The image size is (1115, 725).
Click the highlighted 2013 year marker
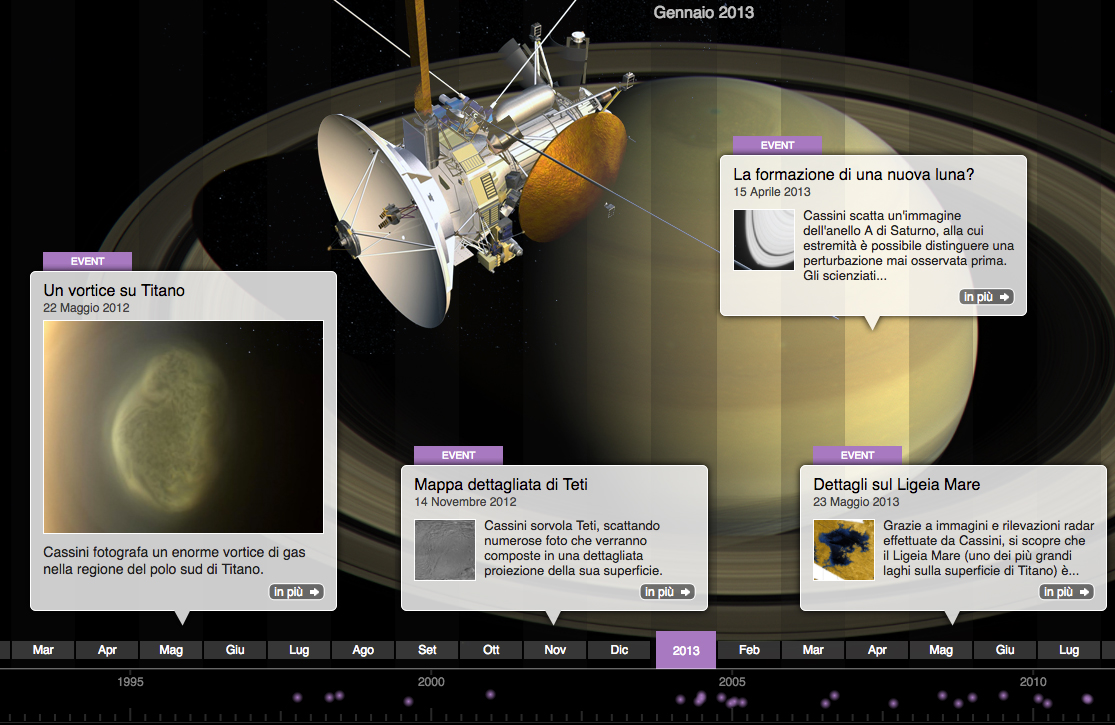click(686, 650)
